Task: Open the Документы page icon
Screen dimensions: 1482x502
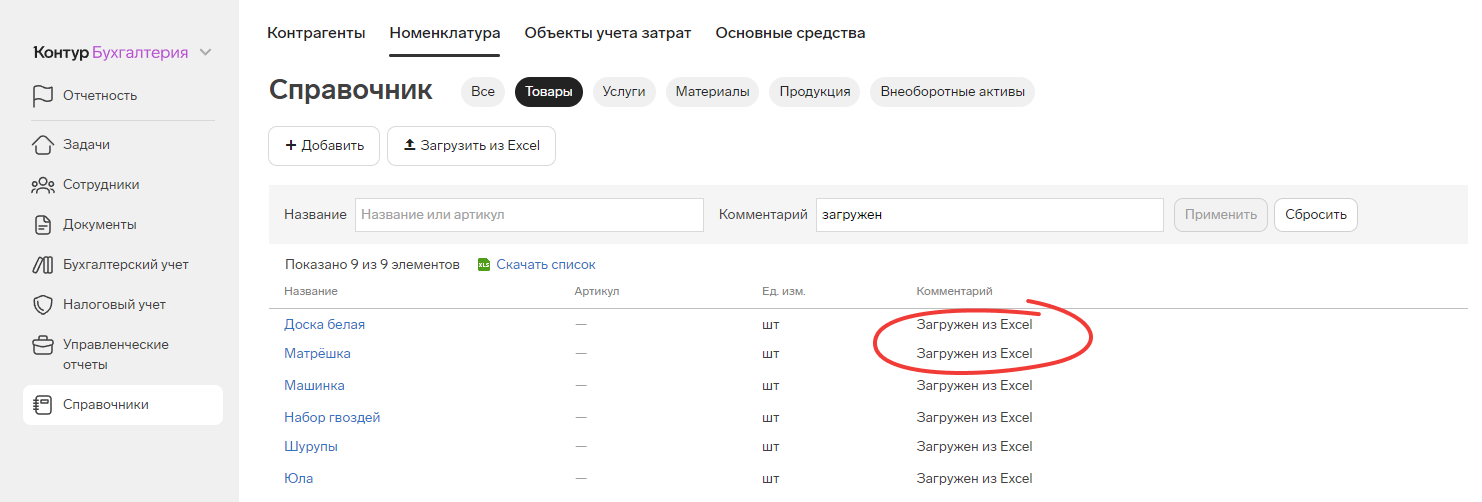Action: click(x=42, y=225)
